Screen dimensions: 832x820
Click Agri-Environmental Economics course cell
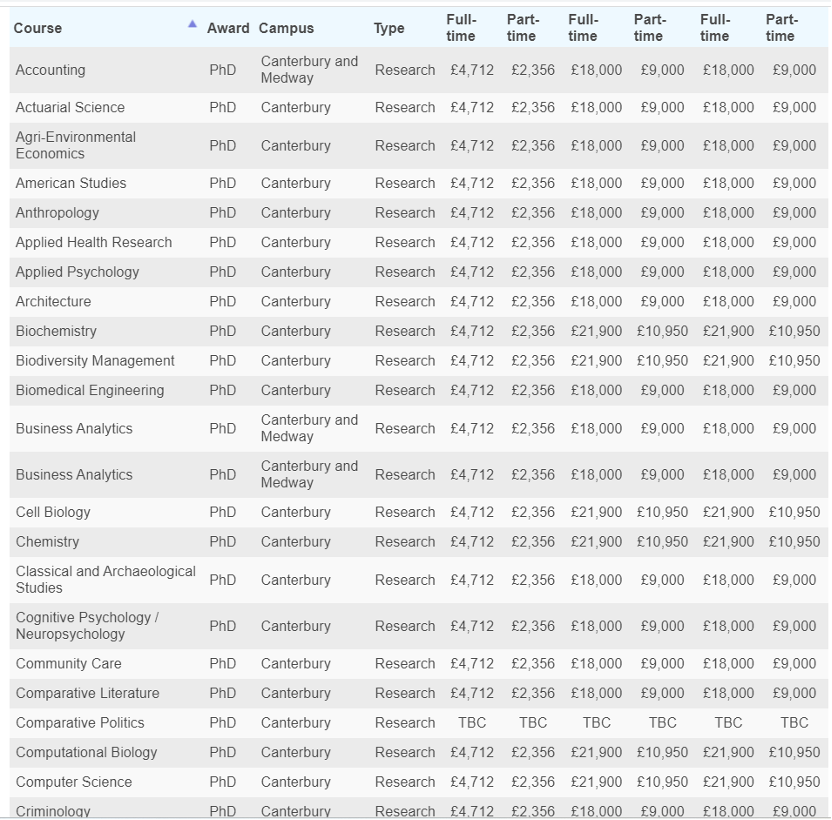75,145
